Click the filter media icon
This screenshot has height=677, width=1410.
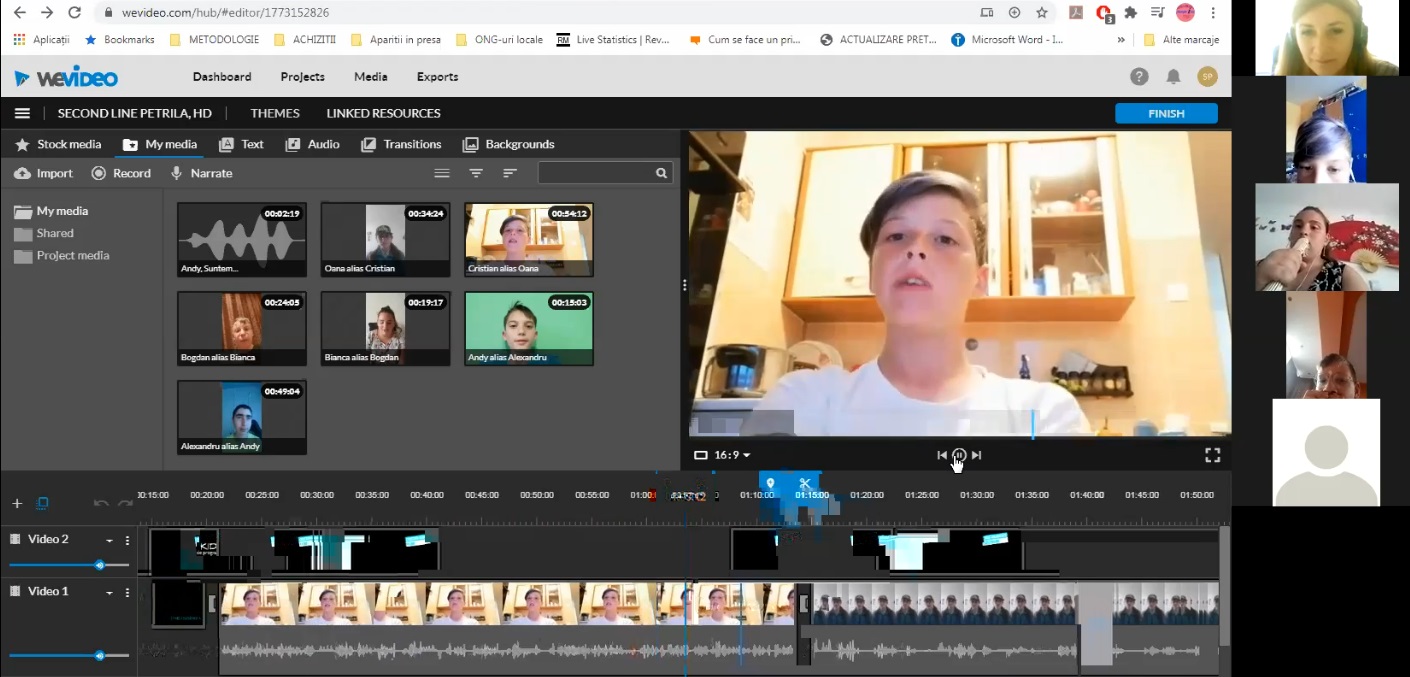coord(476,173)
